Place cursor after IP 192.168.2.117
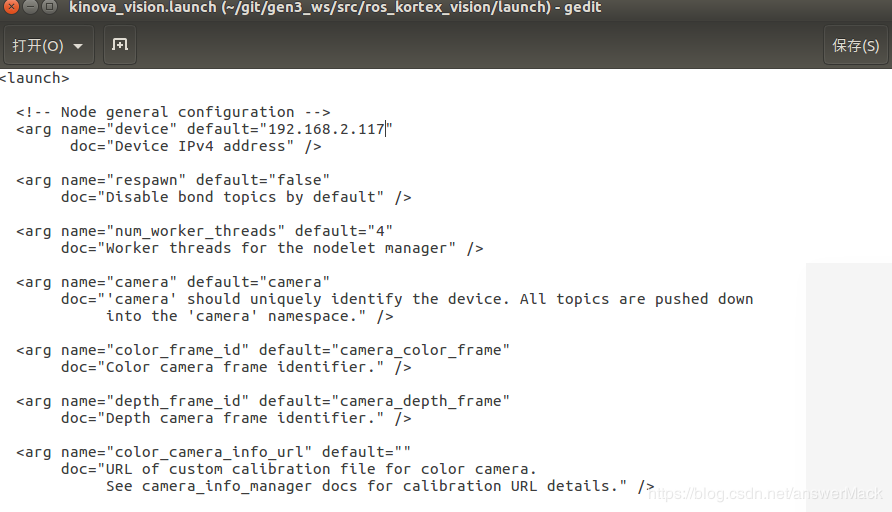This screenshot has width=892, height=512. click(386, 129)
